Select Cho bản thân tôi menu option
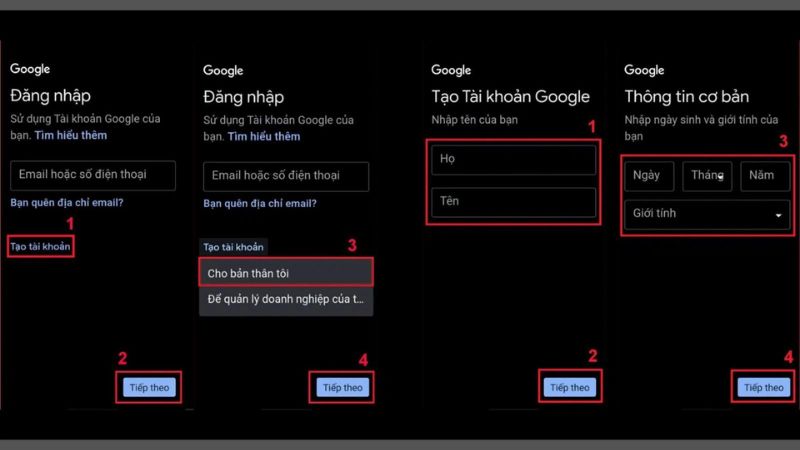Viewport: 800px width, 450px height. point(286,273)
